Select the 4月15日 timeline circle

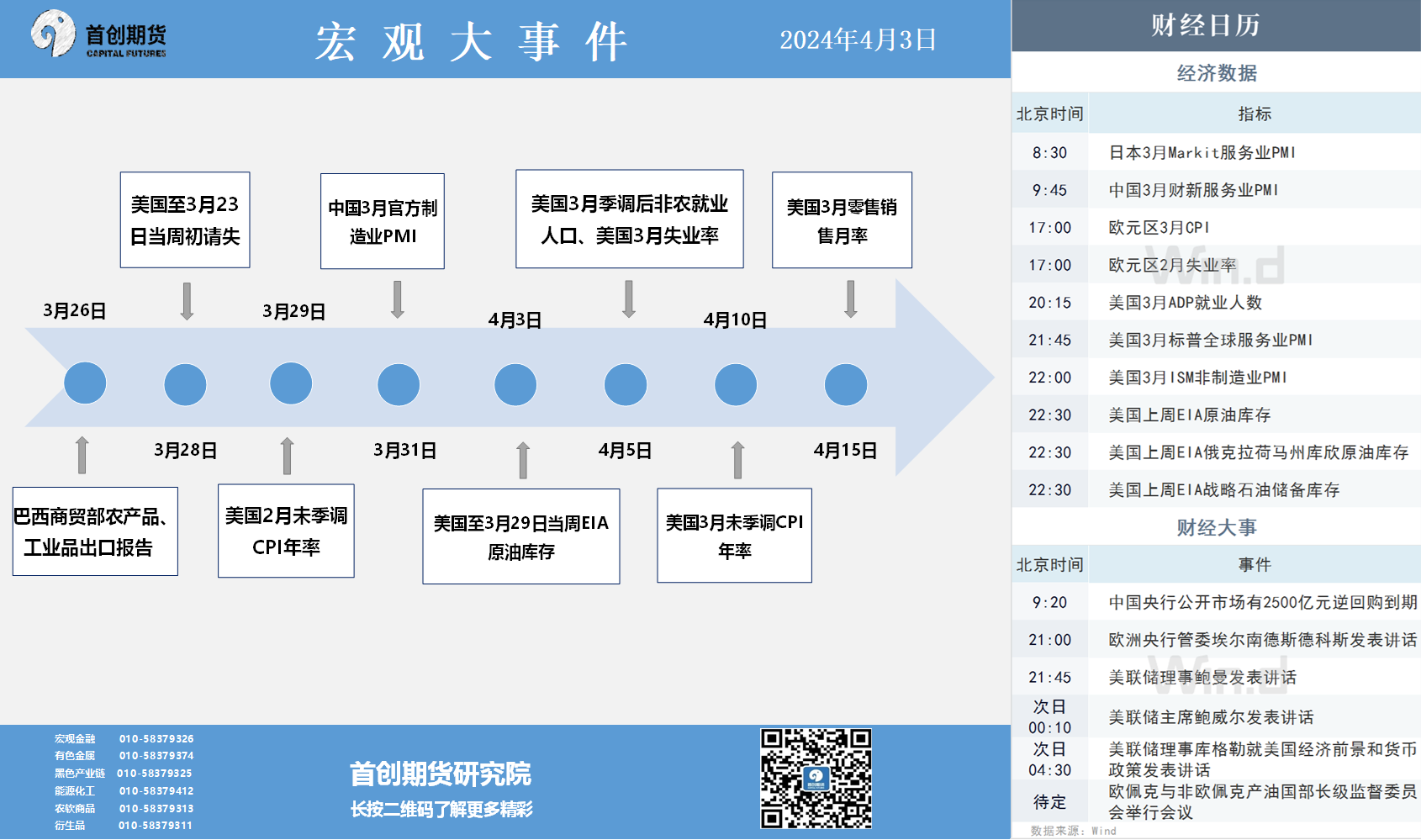tap(845, 384)
